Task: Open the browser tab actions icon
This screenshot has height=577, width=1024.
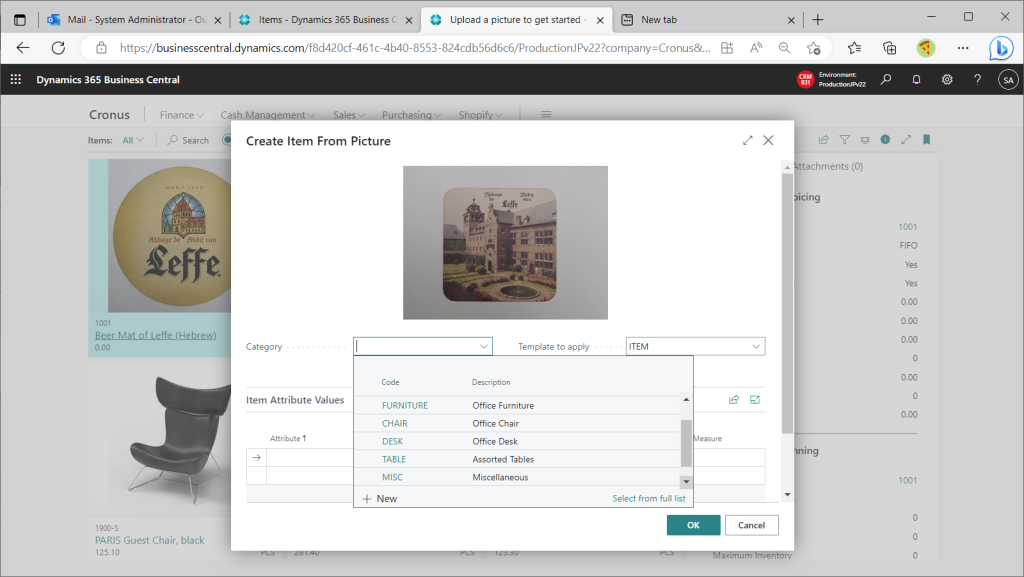Action: (x=20, y=20)
